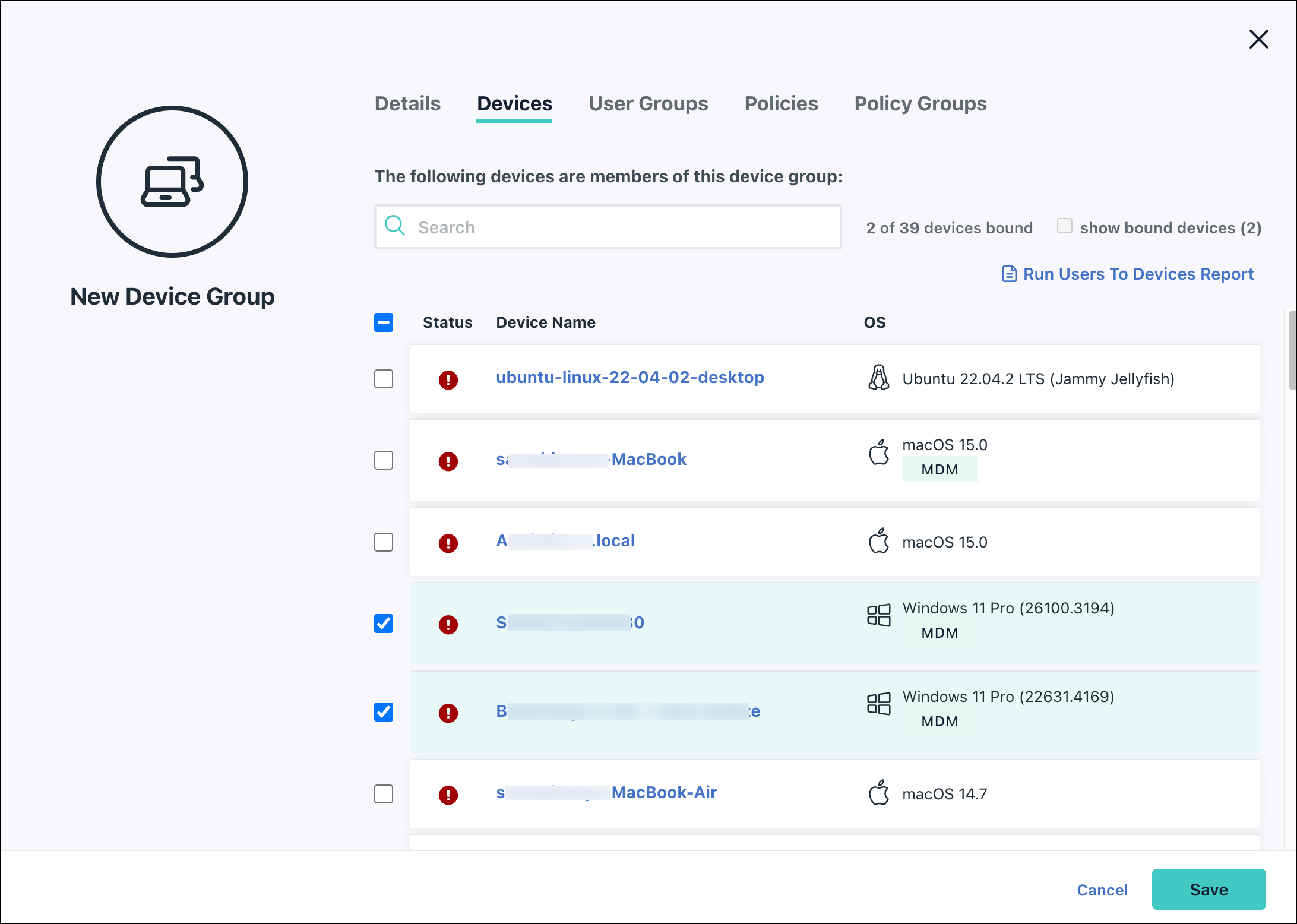This screenshot has height=924, width=1297.
Task: Check the ubuntu-linux-22-04-02-desktop row checkbox
Action: [384, 379]
